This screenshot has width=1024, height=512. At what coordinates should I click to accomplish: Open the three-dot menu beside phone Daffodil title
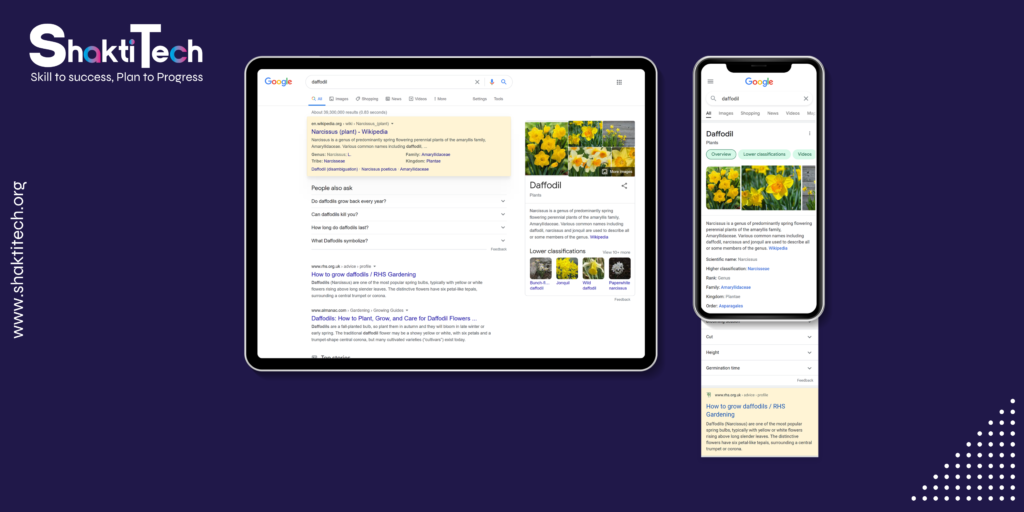click(x=809, y=133)
